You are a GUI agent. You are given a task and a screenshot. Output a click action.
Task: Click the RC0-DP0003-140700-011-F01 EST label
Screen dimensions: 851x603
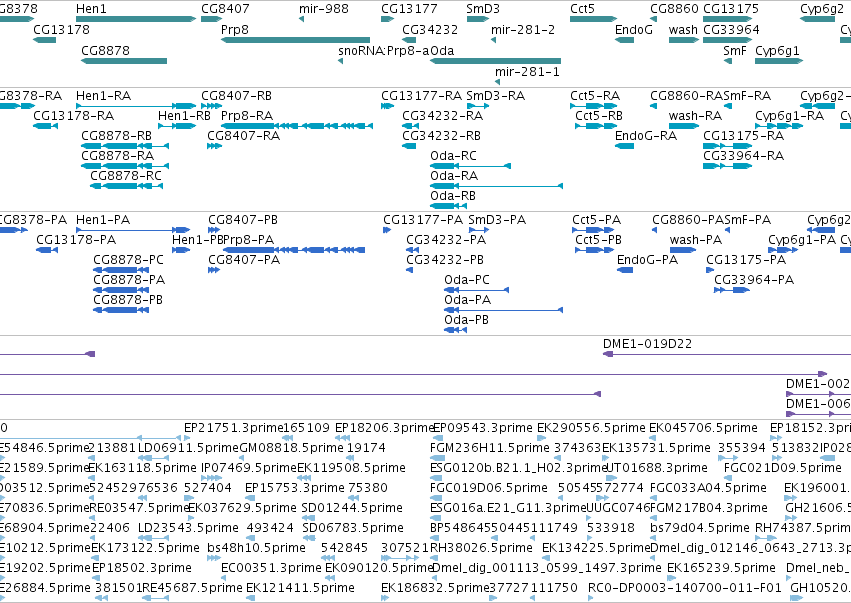coord(685,588)
